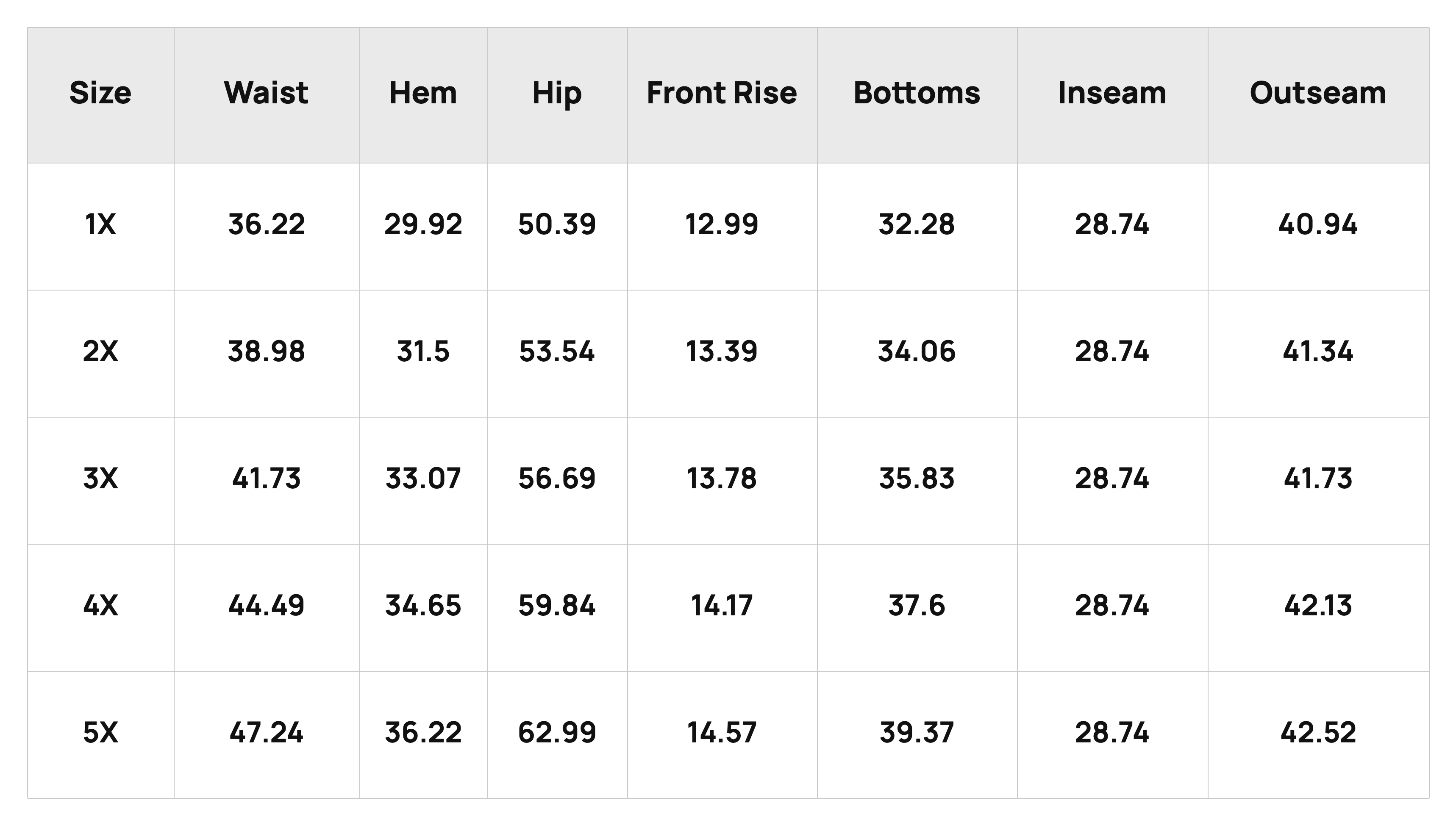Viewport: 1456px width, 825px height.
Task: Click the 1X waist value 36.22
Action: [x=267, y=224]
